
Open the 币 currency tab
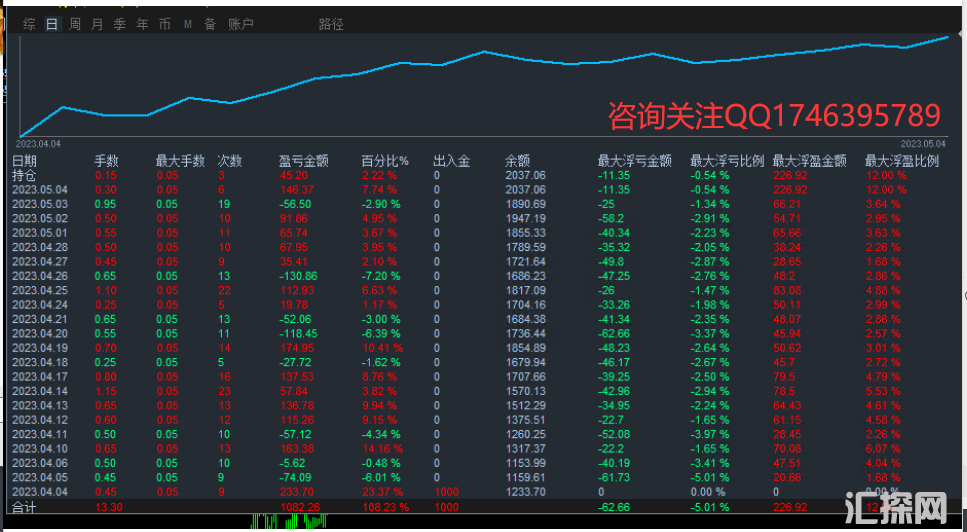coord(165,24)
